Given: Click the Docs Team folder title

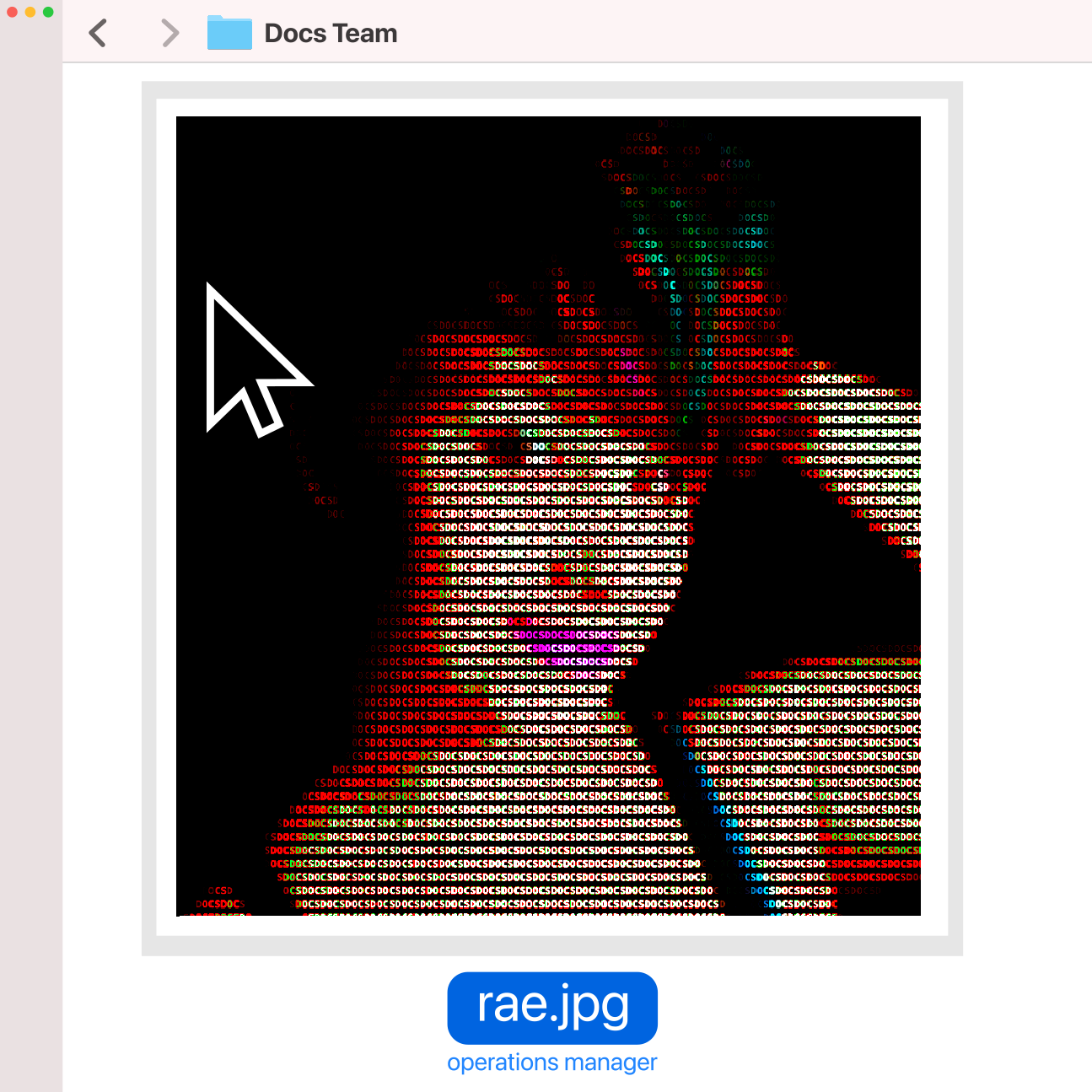Looking at the screenshot, I should (x=331, y=34).
